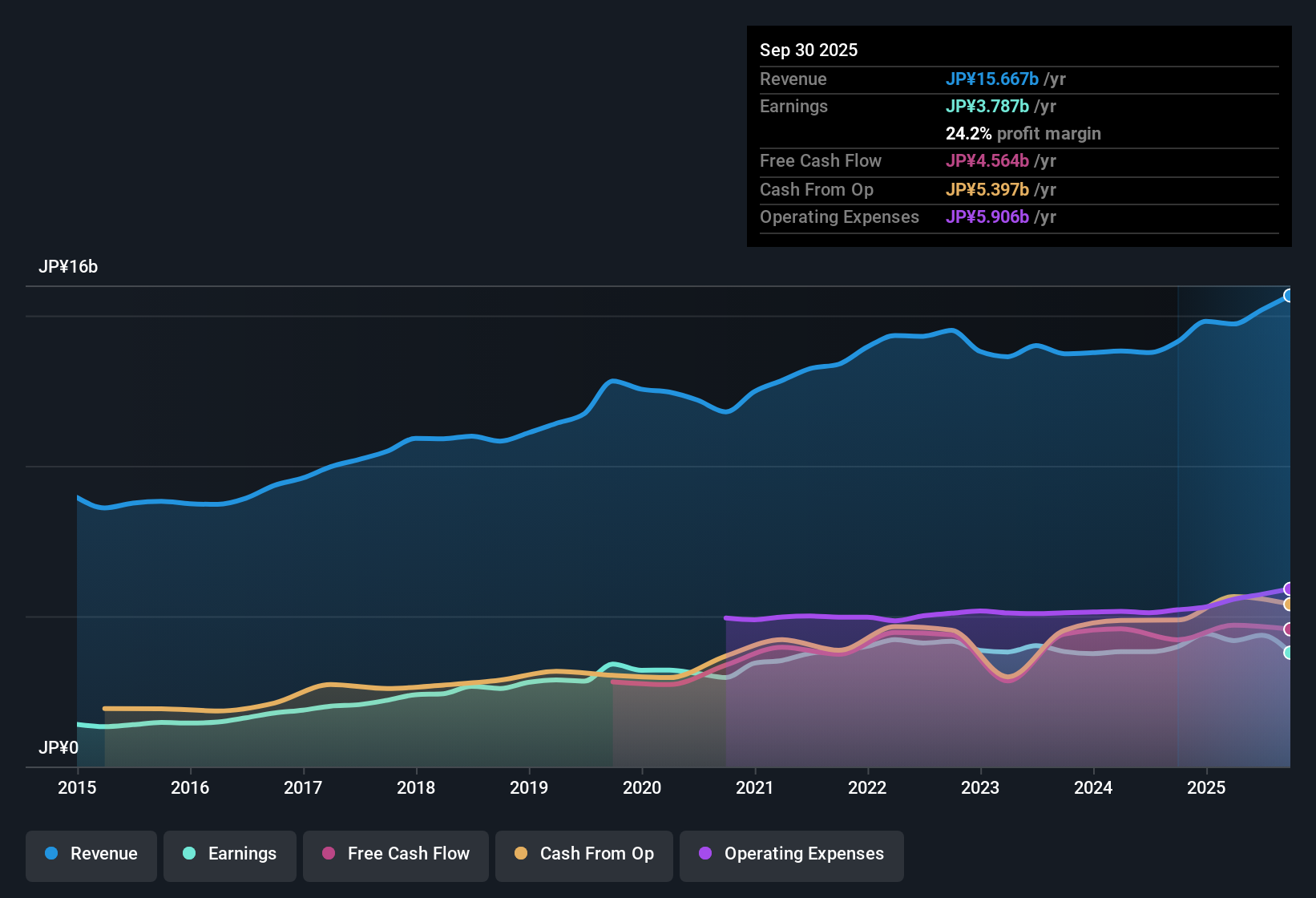The image size is (1316, 898).
Task: Click the 24.2% profit margin row
Action: pyautogui.click(x=1023, y=133)
